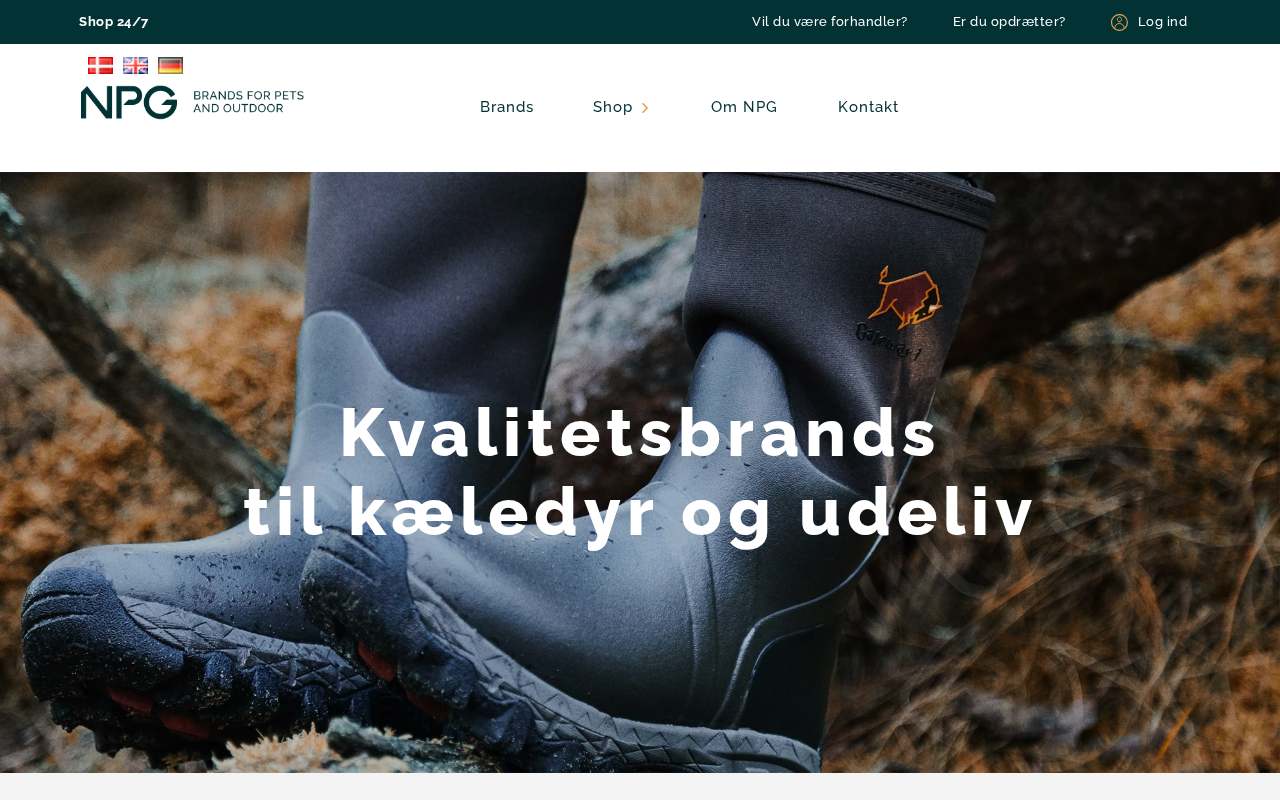Expand the Shop menu chevron arrow
1280x800 pixels.
(645, 108)
